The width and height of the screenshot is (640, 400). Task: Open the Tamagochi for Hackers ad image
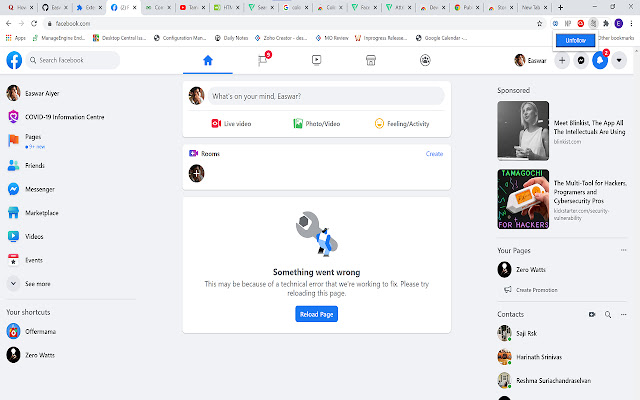(x=523, y=199)
